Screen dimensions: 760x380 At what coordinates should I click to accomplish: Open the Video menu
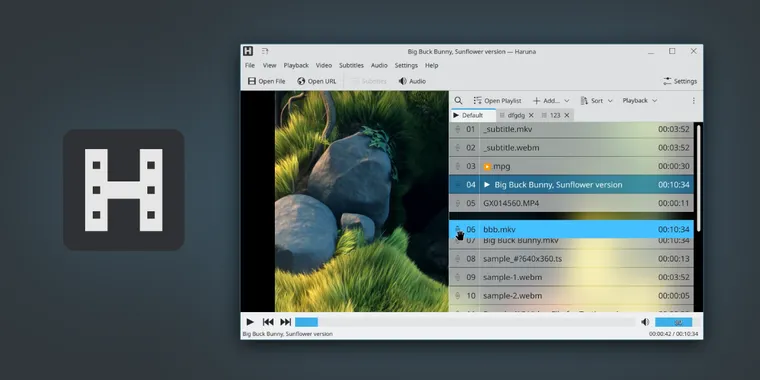(x=324, y=65)
